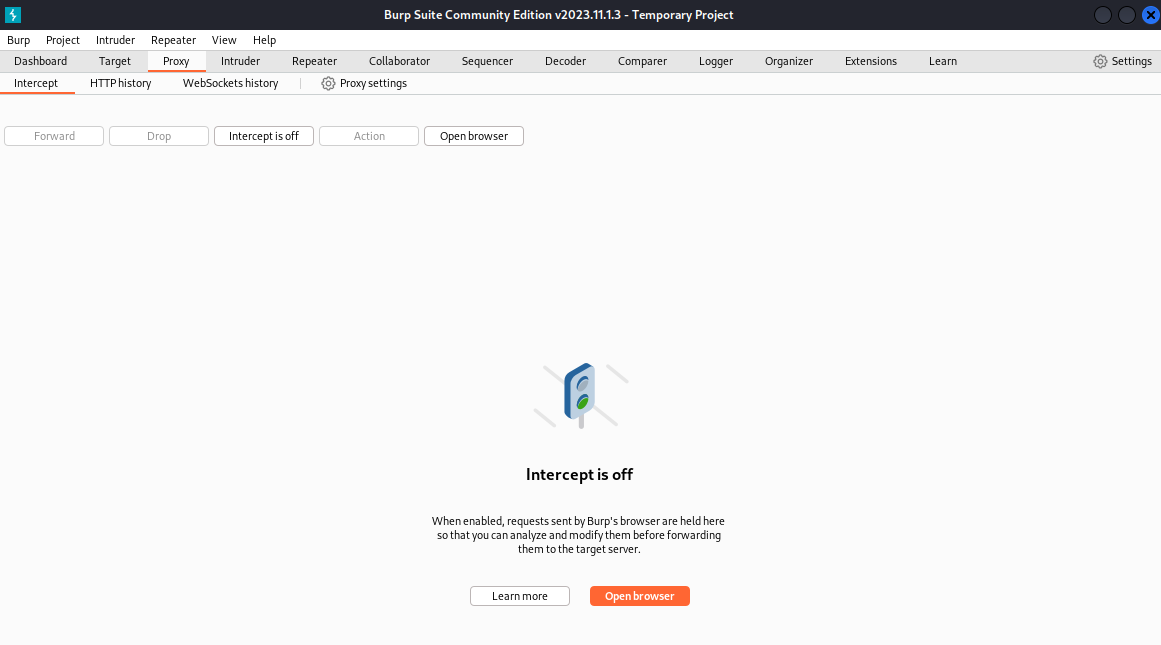Turn intercept on with the Intercept is off toggle
The width and height of the screenshot is (1161, 645).
263,135
